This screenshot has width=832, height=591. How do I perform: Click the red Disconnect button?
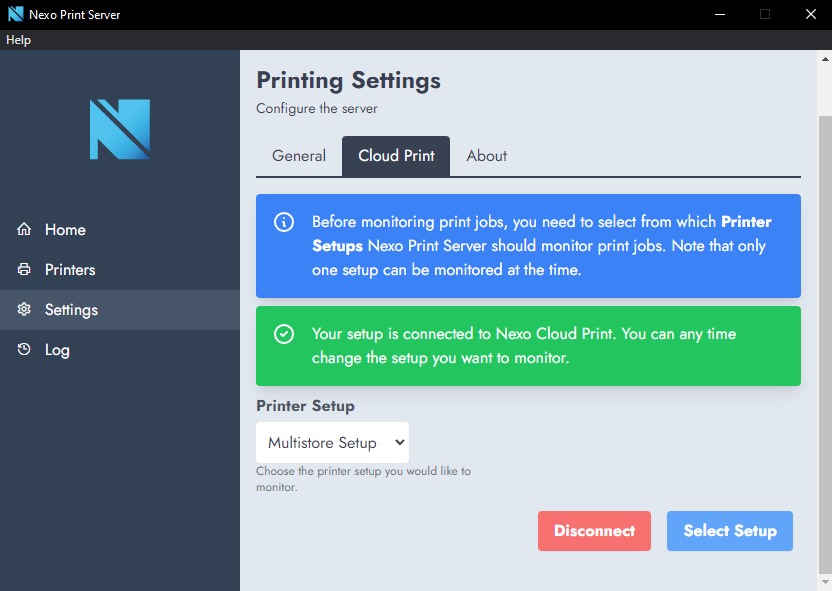594,531
